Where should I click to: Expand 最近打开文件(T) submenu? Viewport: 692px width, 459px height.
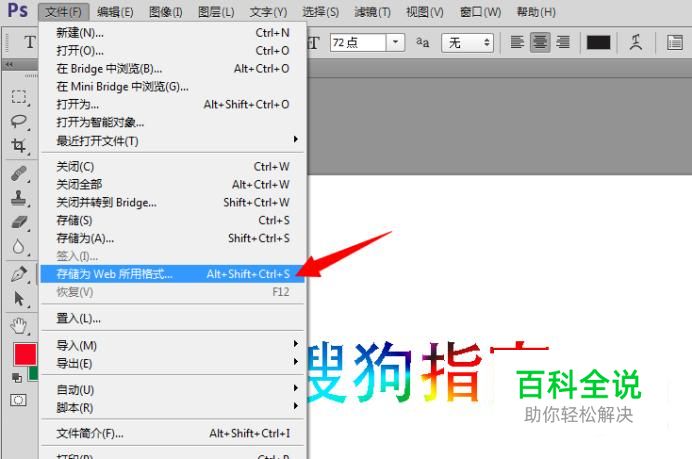coord(172,141)
